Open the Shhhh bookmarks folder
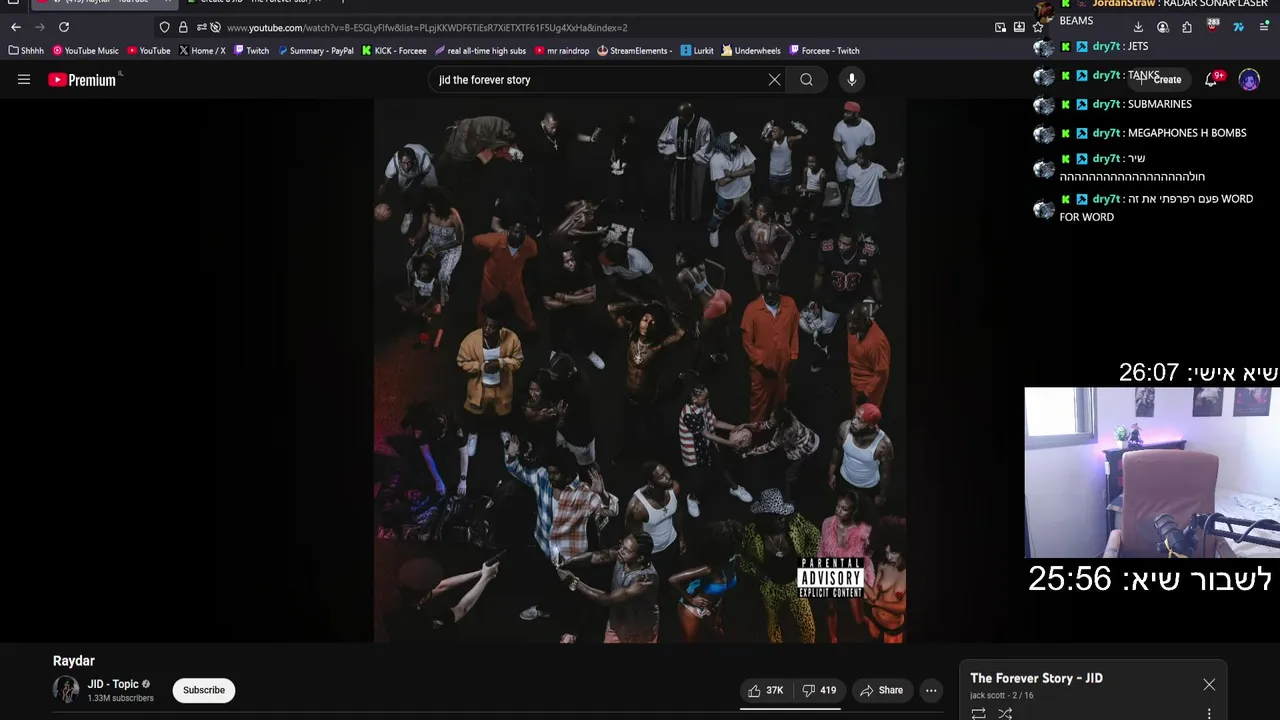This screenshot has width=1280, height=720. (26, 50)
